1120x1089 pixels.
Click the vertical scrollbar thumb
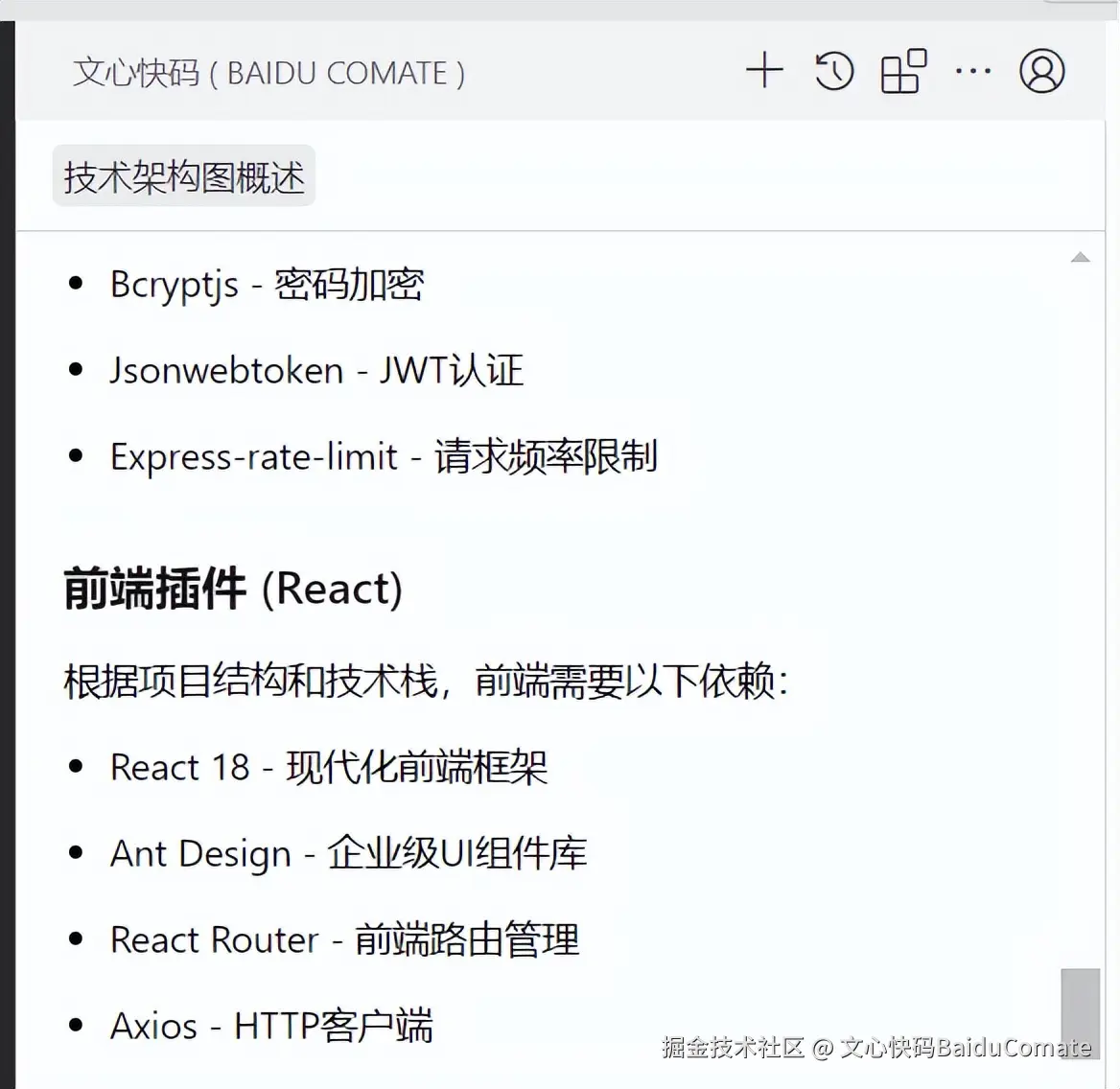(x=1080, y=1013)
